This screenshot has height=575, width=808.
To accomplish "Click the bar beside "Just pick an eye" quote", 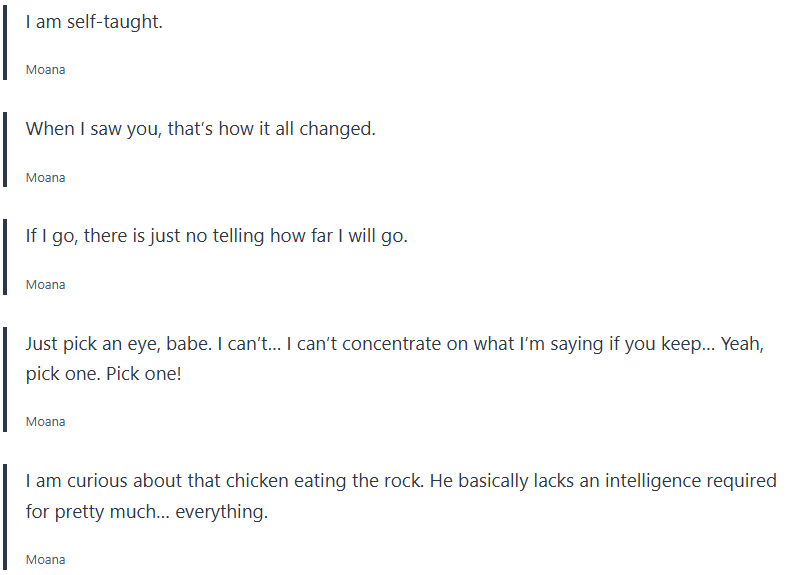I will tap(5, 379).
